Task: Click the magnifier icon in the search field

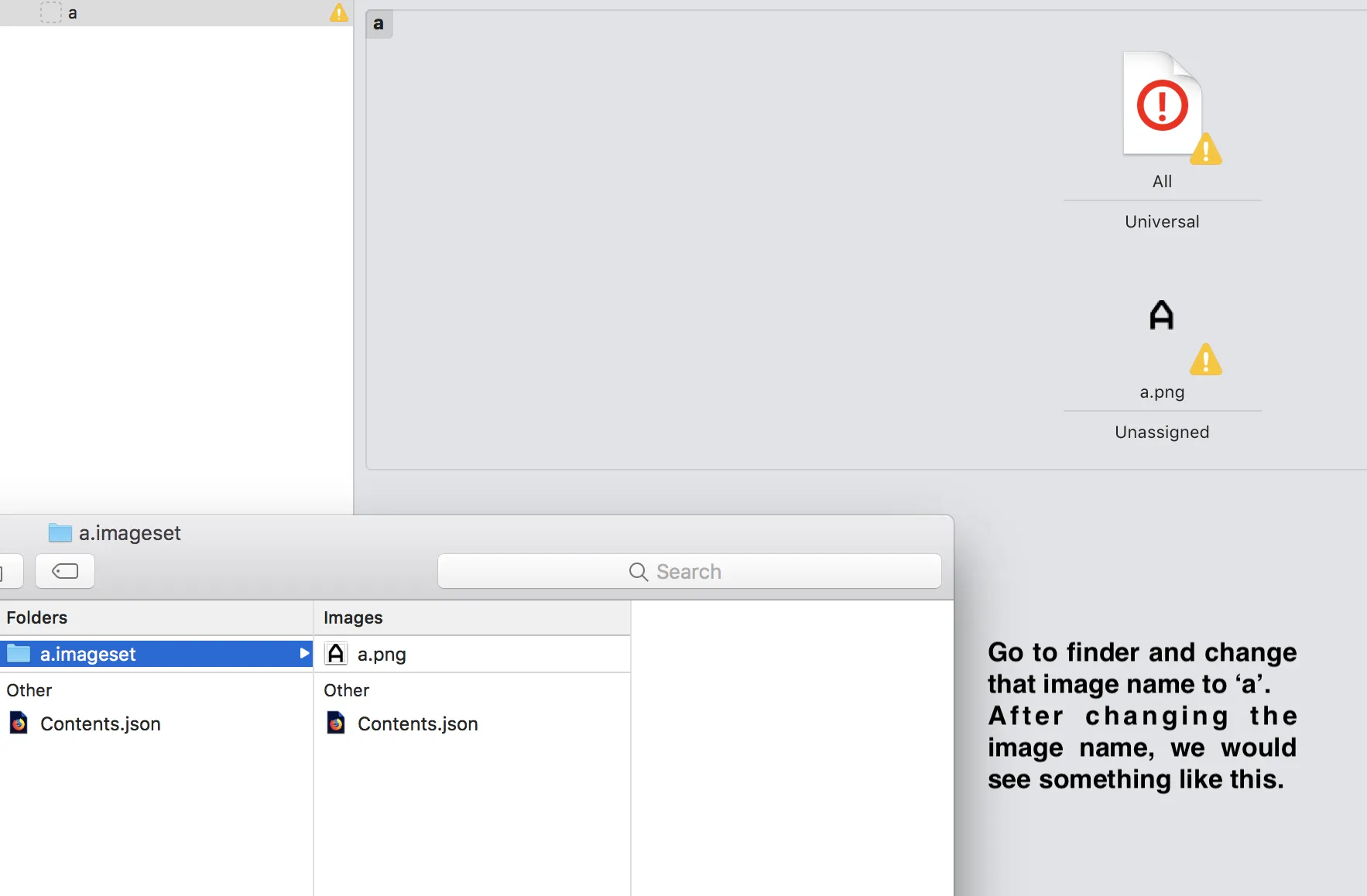Action: 639,572
